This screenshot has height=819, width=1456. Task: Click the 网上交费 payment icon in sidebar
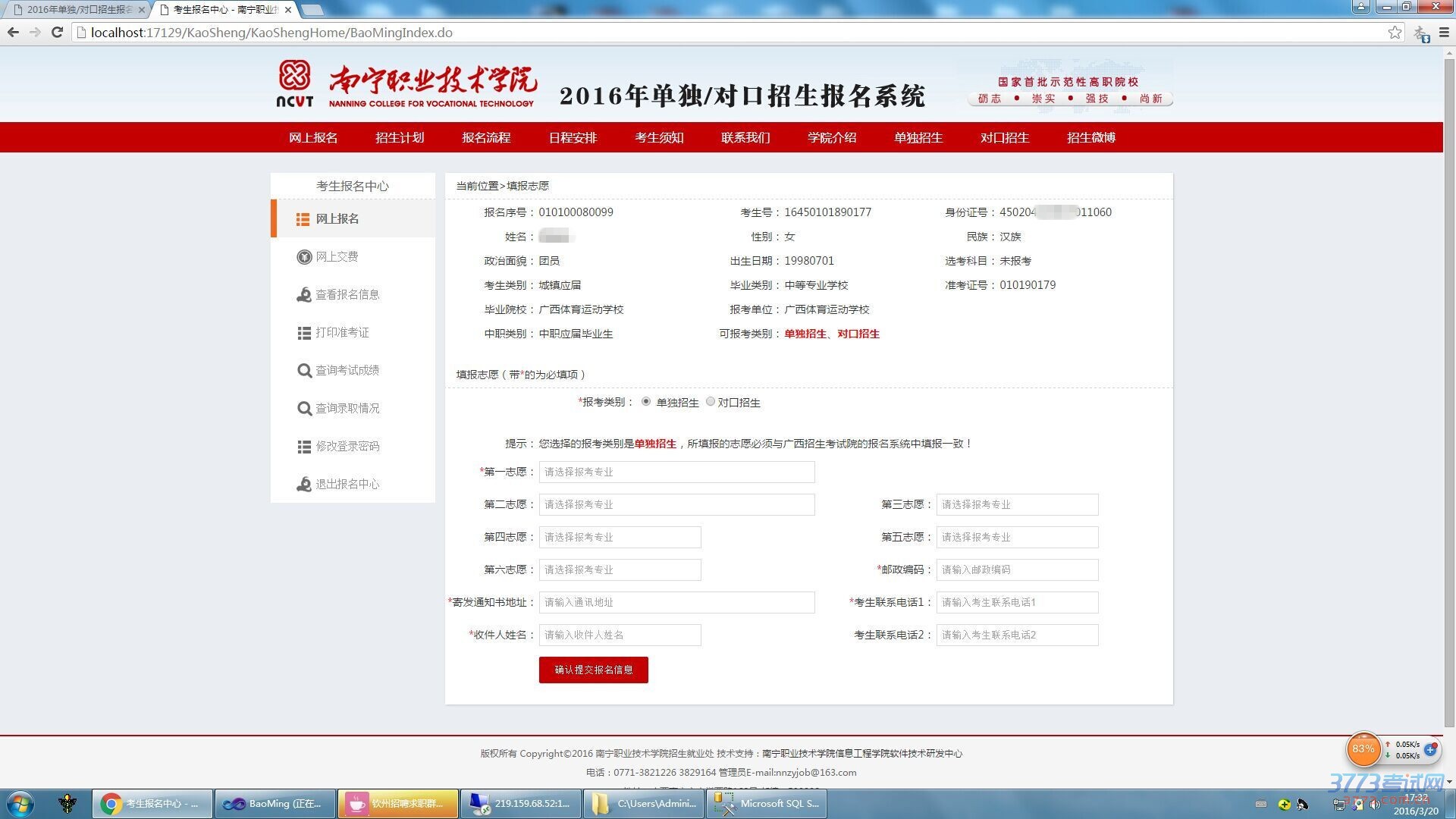[304, 257]
